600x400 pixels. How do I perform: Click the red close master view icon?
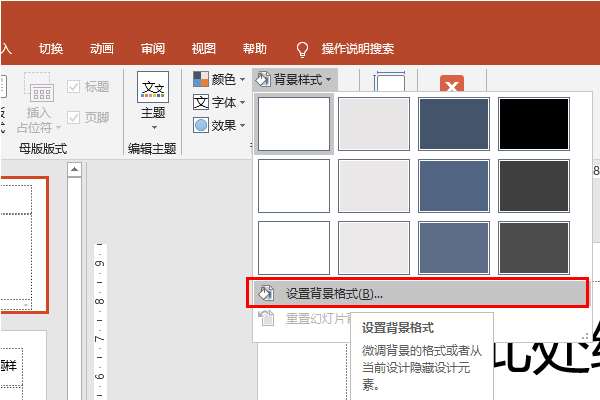point(452,85)
